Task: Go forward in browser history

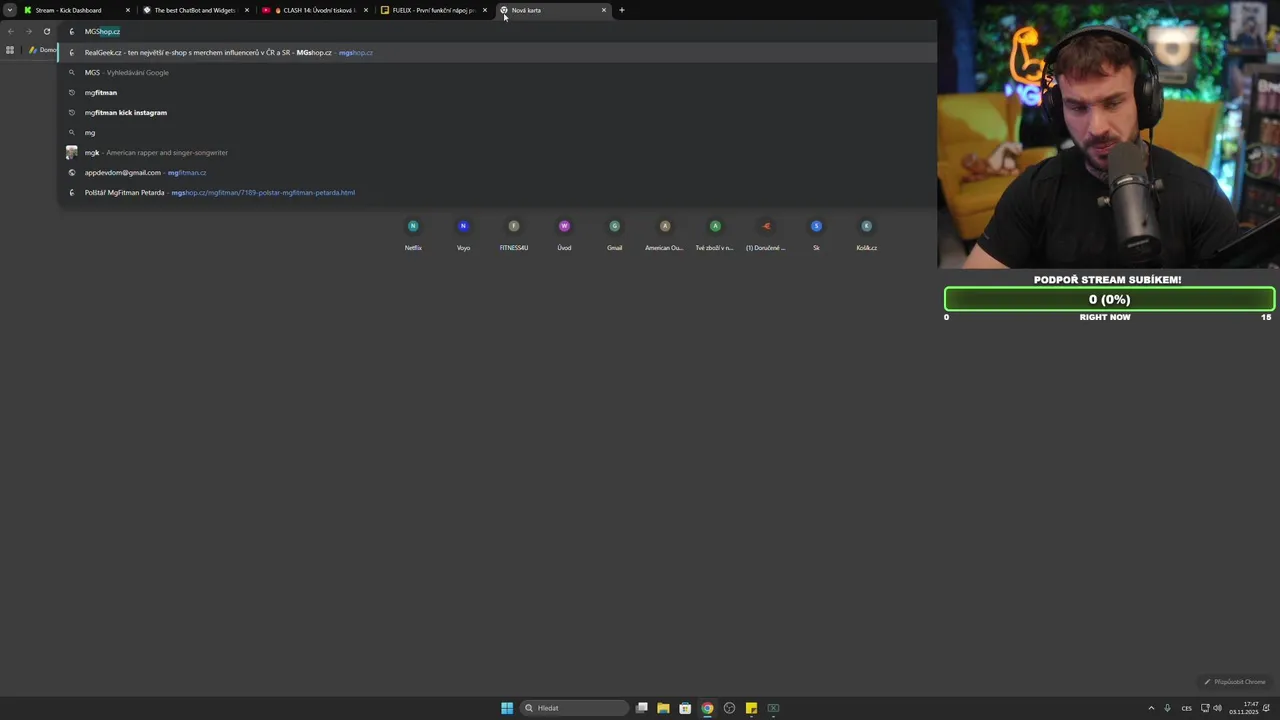Action: pyautogui.click(x=29, y=31)
